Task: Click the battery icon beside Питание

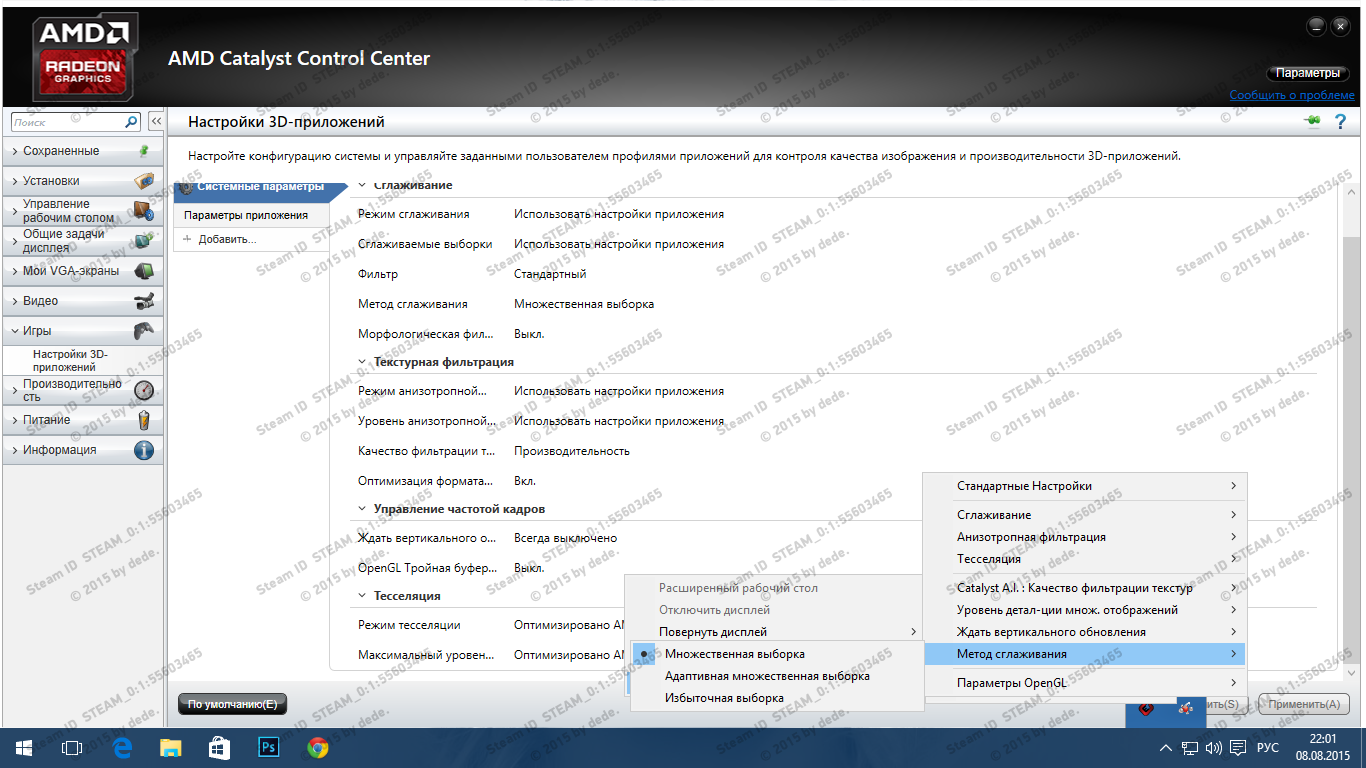Action: 144,420
